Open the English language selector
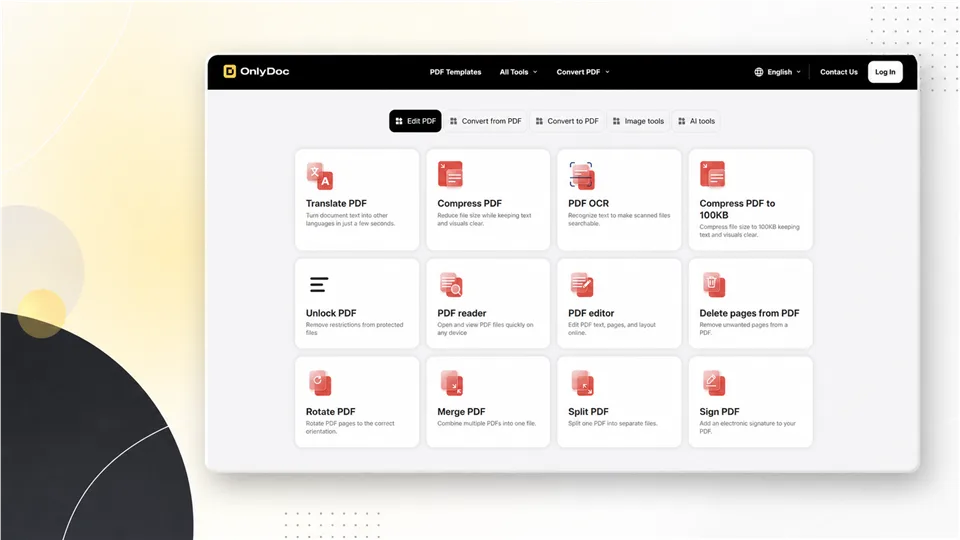This screenshot has width=960, height=540. (778, 72)
